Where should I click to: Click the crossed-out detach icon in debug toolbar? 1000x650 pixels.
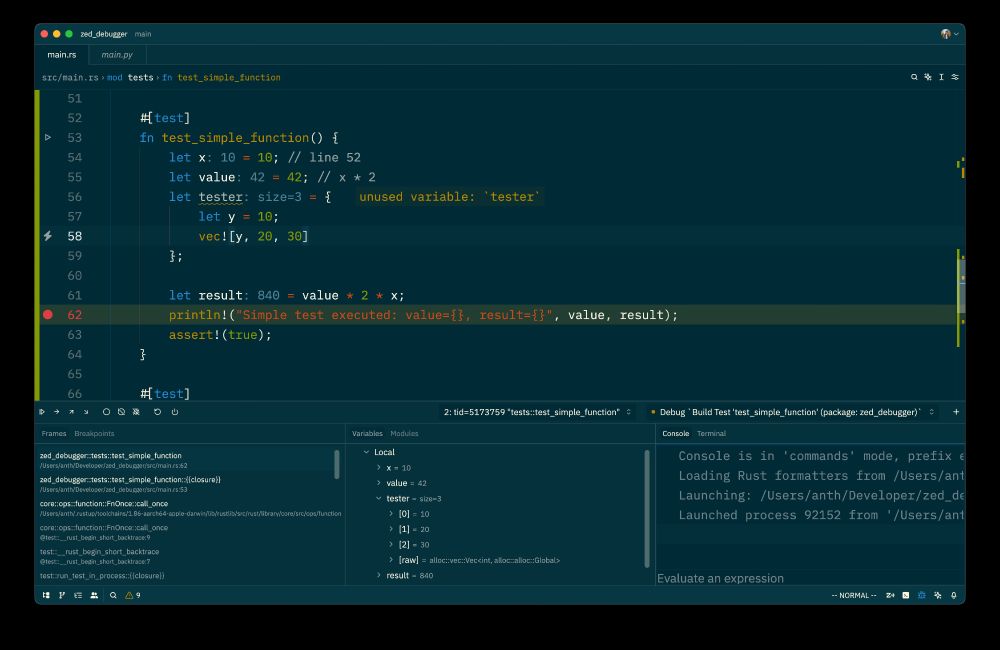tap(136, 412)
